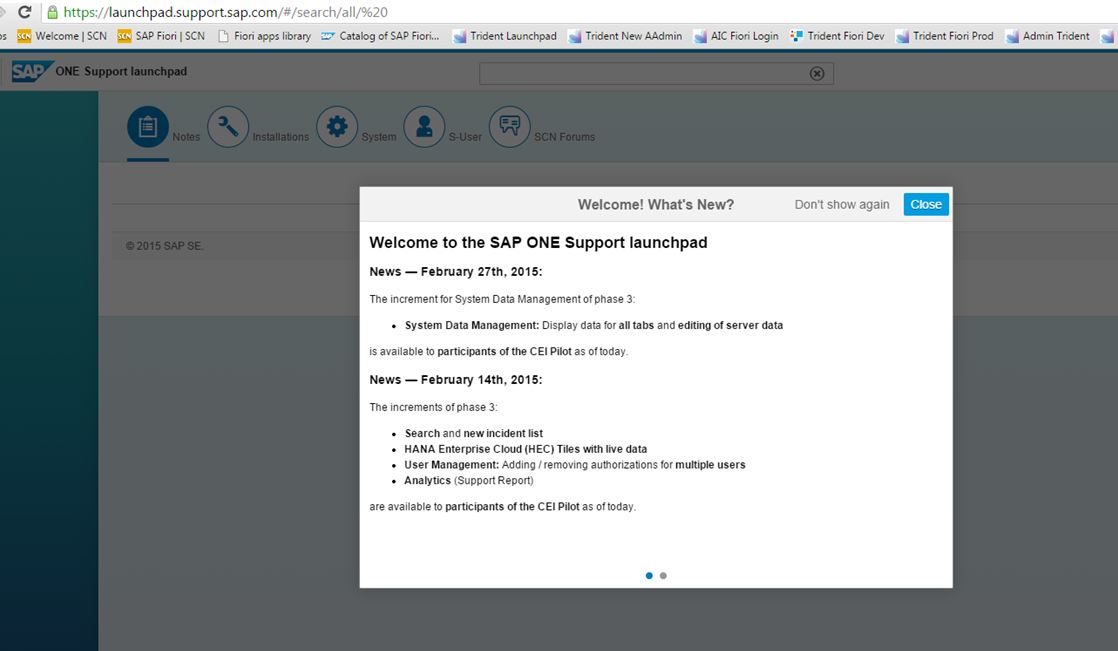Open the Trident Fiori Prod bookmark
Viewport: 1118px width, 651px height.
tap(945, 36)
